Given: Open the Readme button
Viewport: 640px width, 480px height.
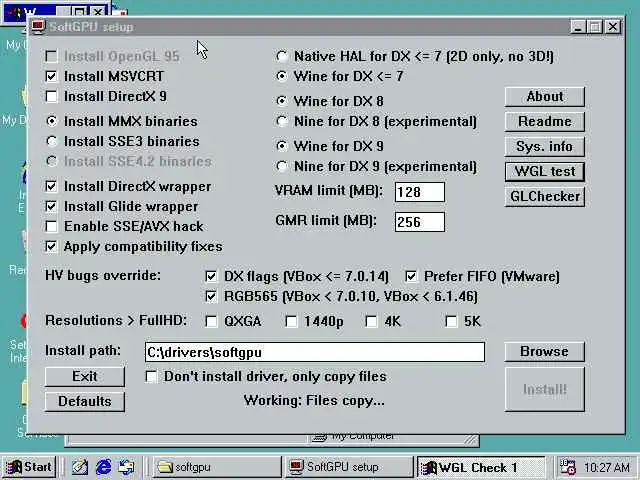Looking at the screenshot, I should [544, 122].
